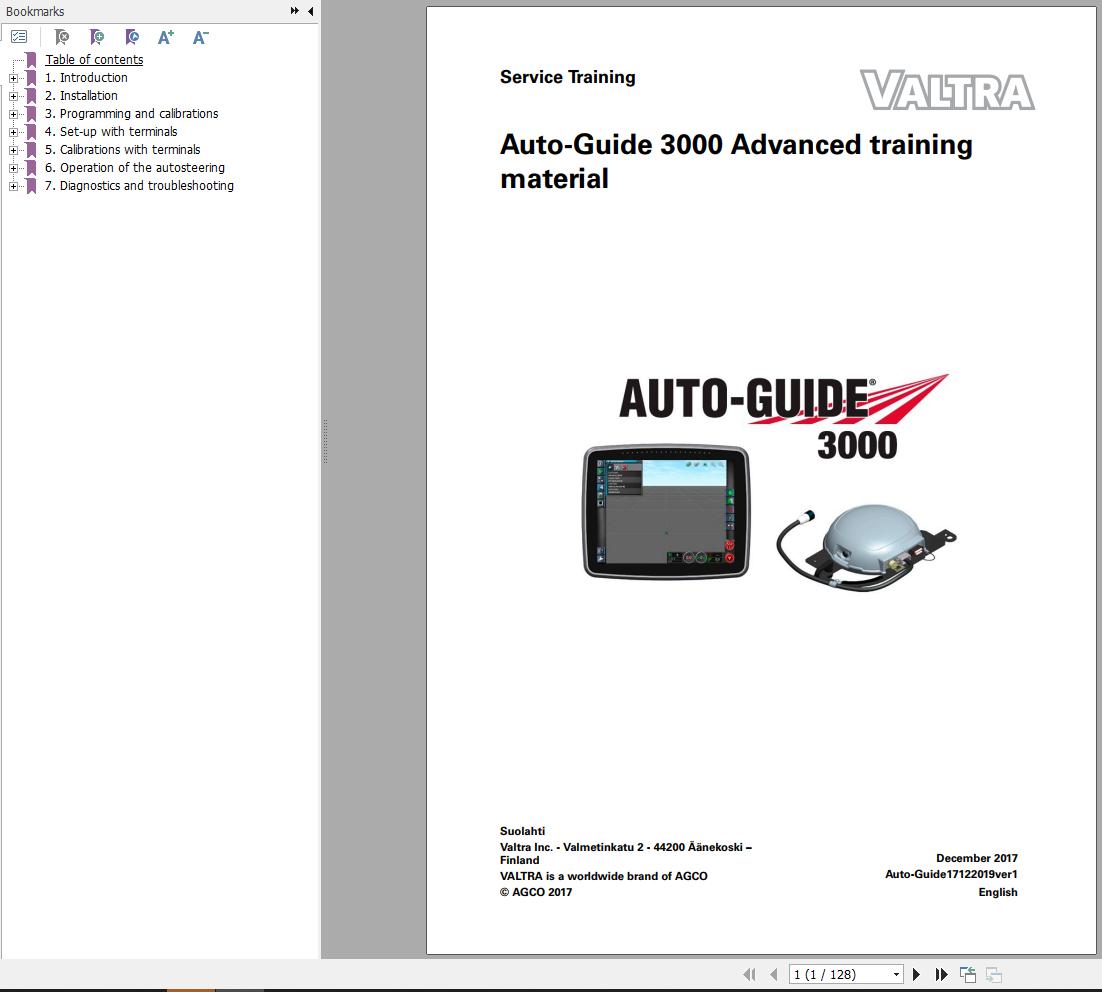
Task: Click the set bookmark destination icon
Action: pyautogui.click(x=131, y=37)
